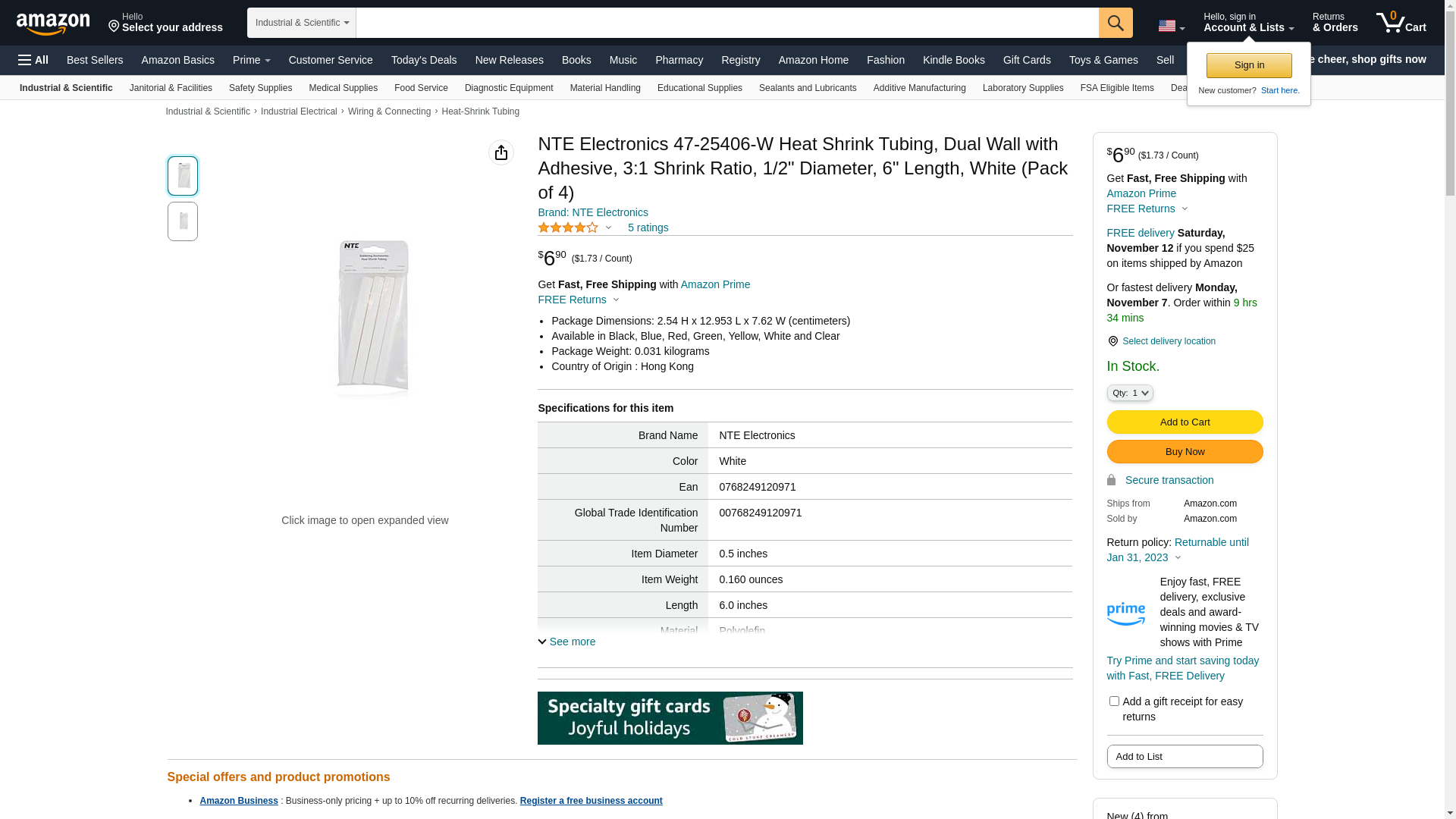
Task: Click the Add to Cart button
Action: click(x=1185, y=422)
